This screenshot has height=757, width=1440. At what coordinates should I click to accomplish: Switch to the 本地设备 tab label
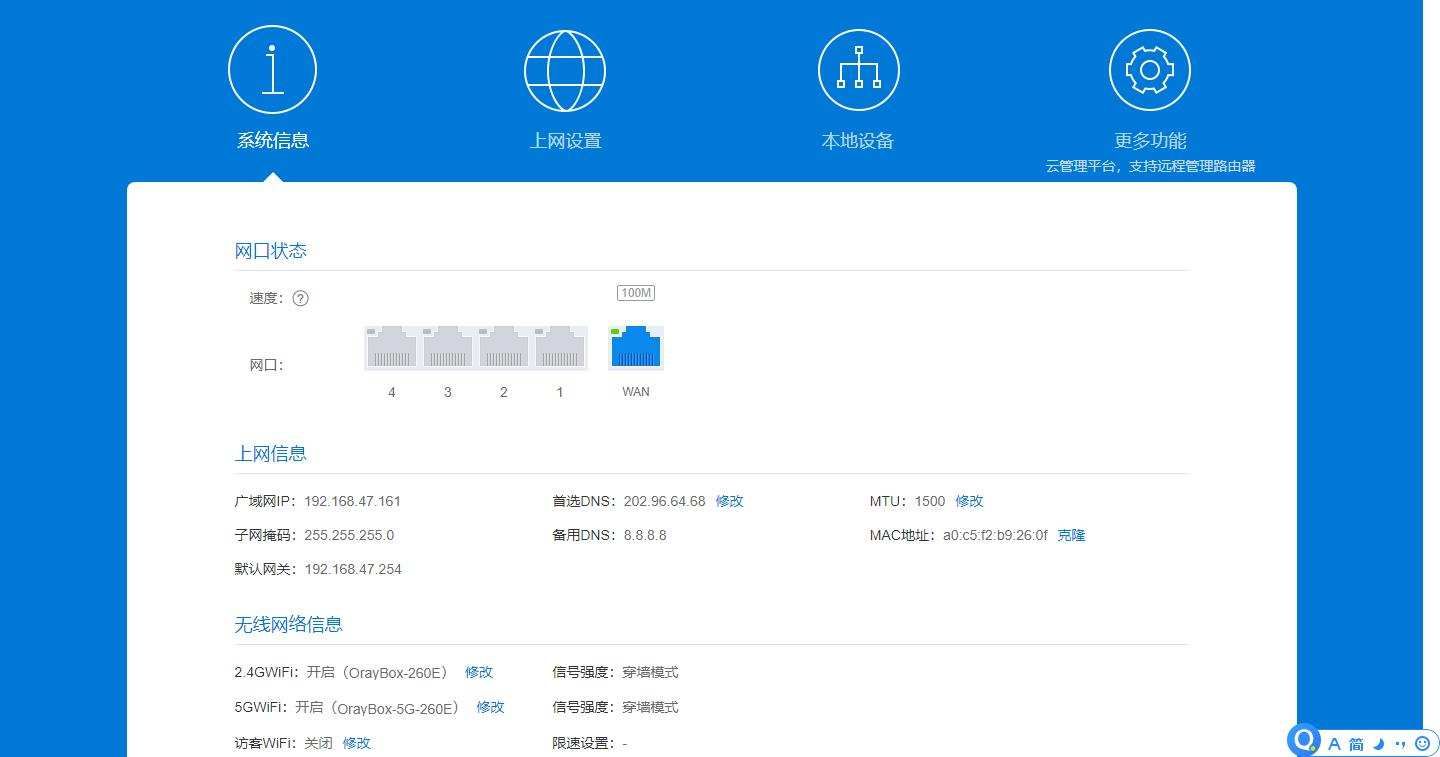(857, 141)
